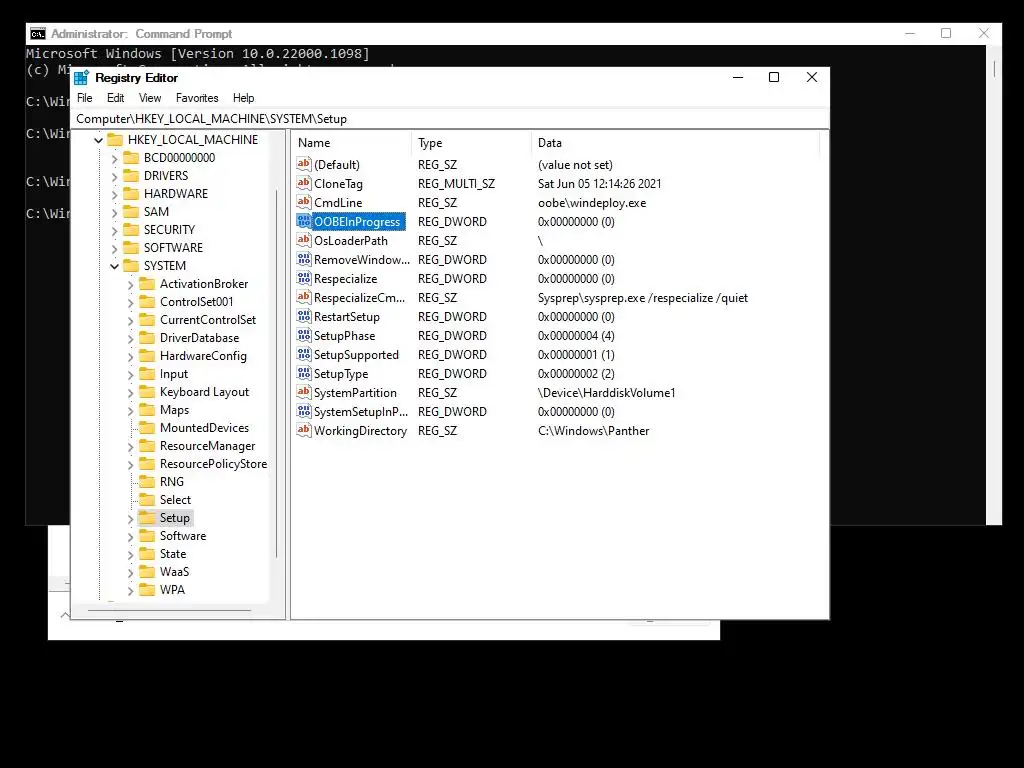Image resolution: width=1024 pixels, height=768 pixels.
Task: Maximize the Registry Editor window
Action: point(774,77)
